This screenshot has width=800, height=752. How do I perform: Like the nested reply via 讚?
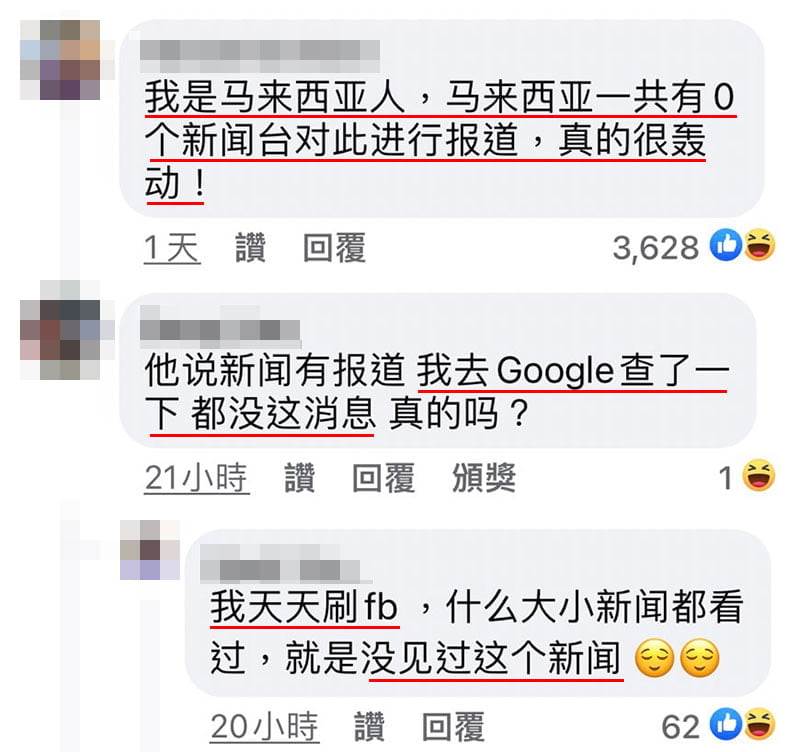point(369,726)
